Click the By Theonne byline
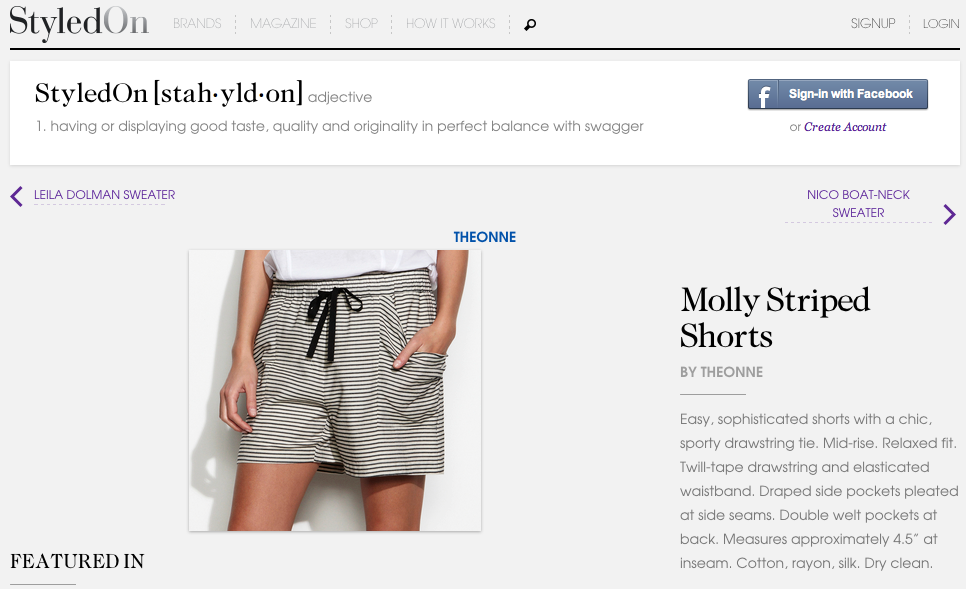The height and width of the screenshot is (589, 966). tap(721, 372)
